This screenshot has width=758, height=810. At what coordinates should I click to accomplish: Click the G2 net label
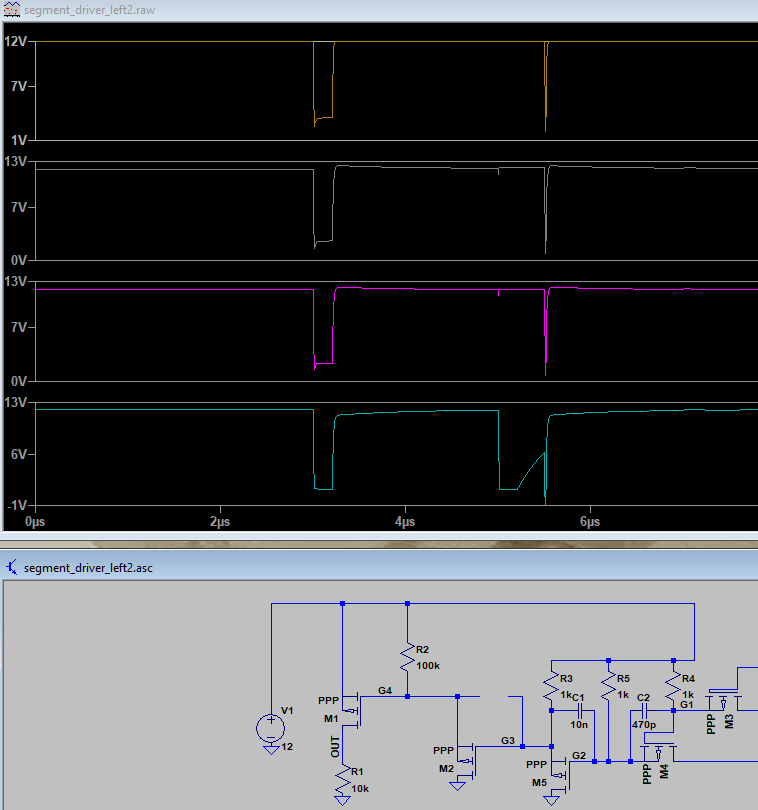[x=579, y=755]
